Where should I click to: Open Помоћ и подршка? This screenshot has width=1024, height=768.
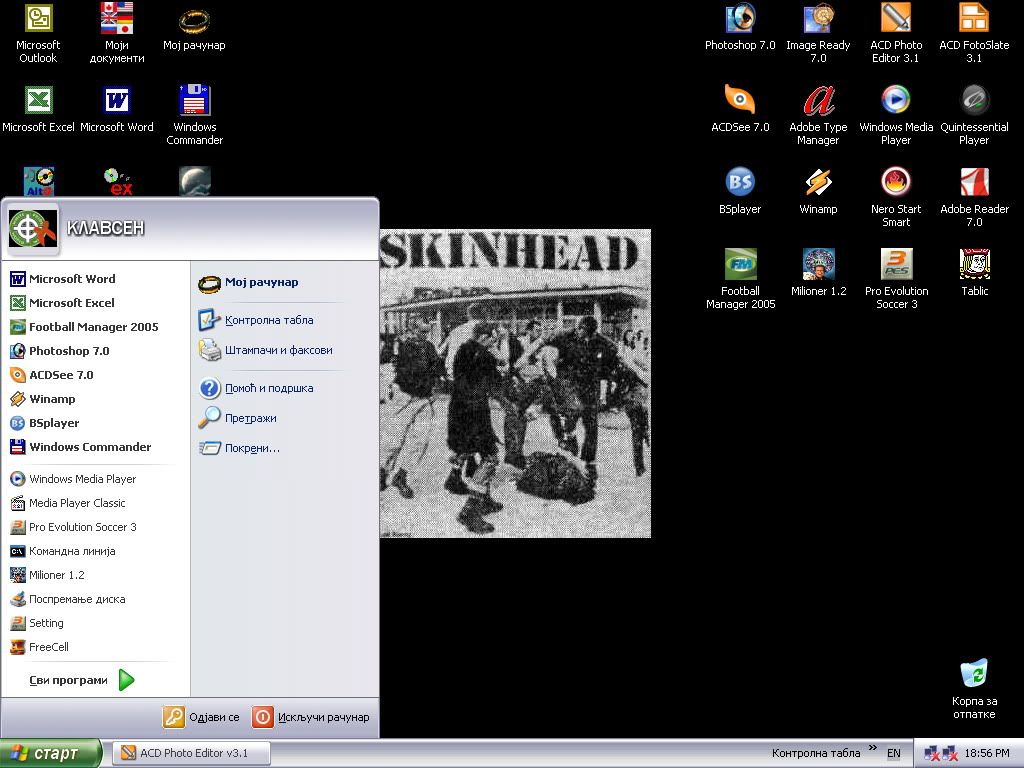pos(284,388)
